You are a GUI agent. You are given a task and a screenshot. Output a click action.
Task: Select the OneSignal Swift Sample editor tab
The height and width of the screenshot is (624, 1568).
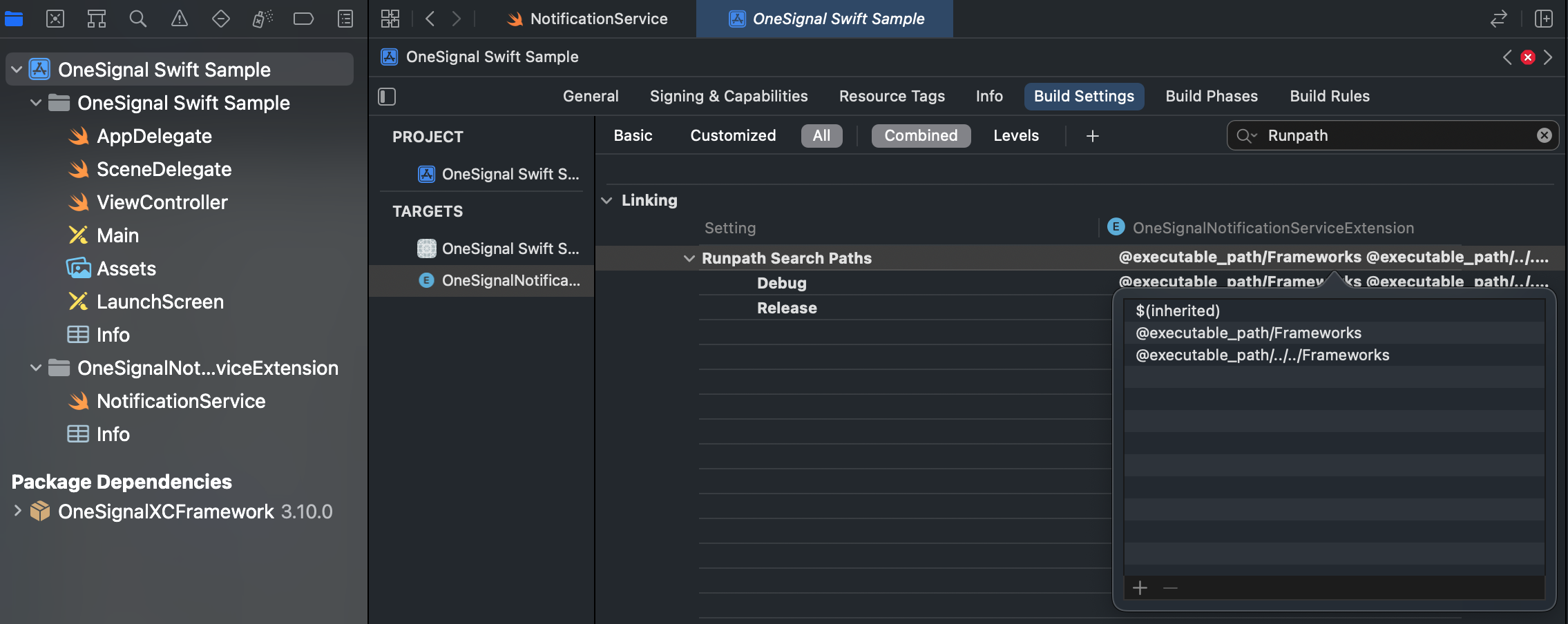[x=825, y=19]
